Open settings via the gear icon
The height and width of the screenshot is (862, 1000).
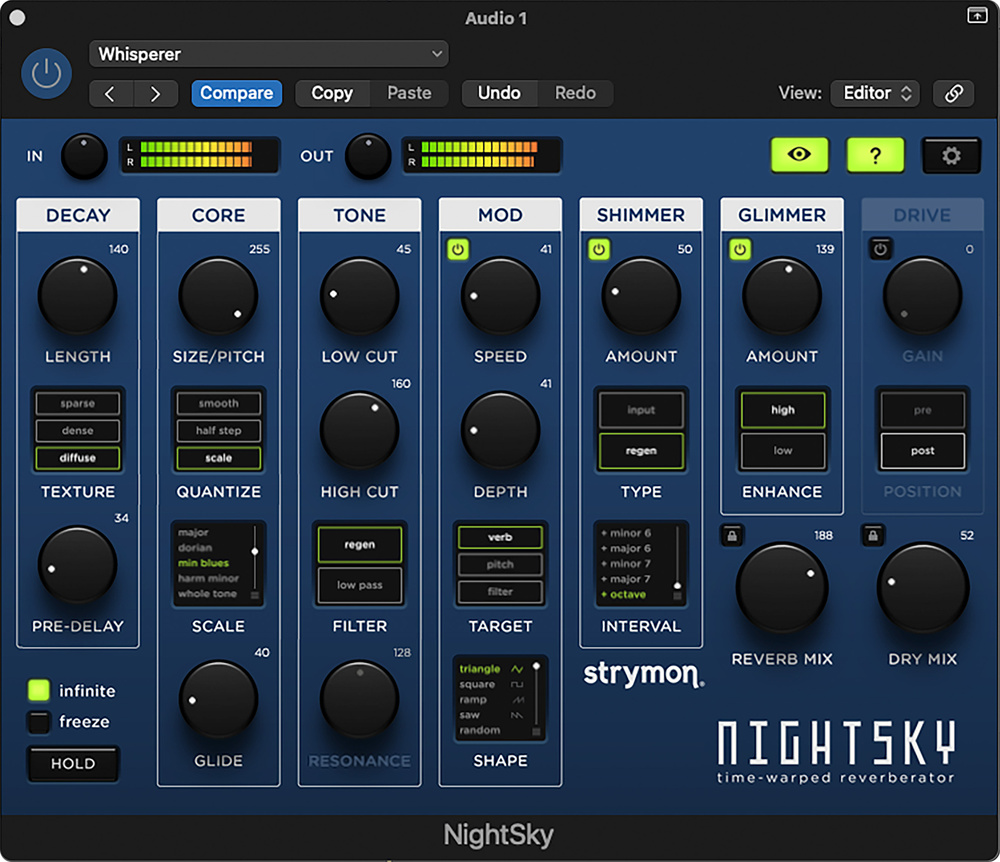(951, 155)
